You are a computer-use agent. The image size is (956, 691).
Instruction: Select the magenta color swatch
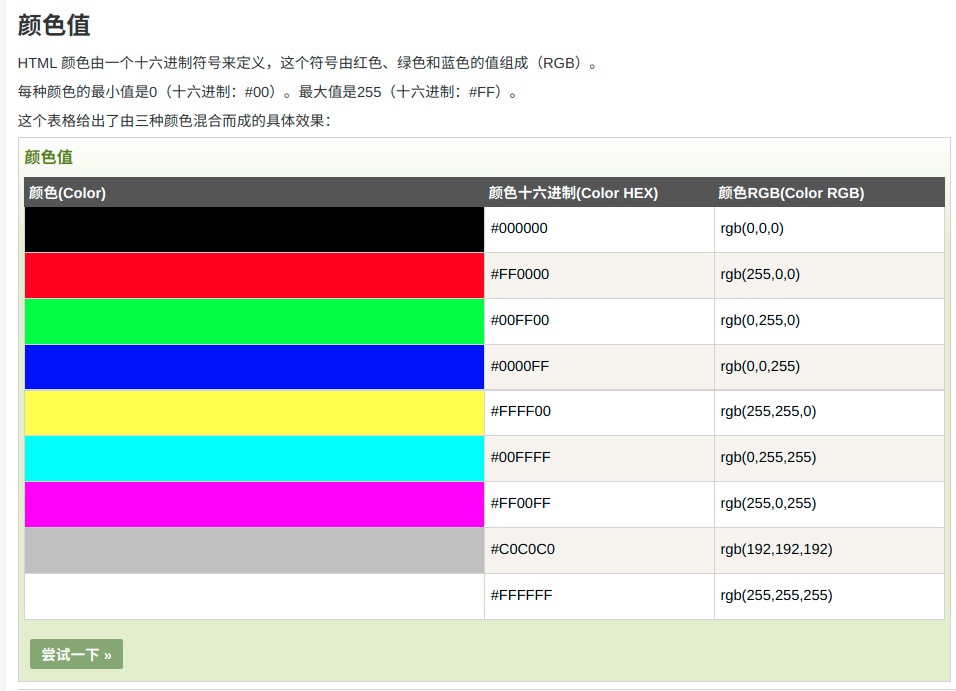(254, 504)
